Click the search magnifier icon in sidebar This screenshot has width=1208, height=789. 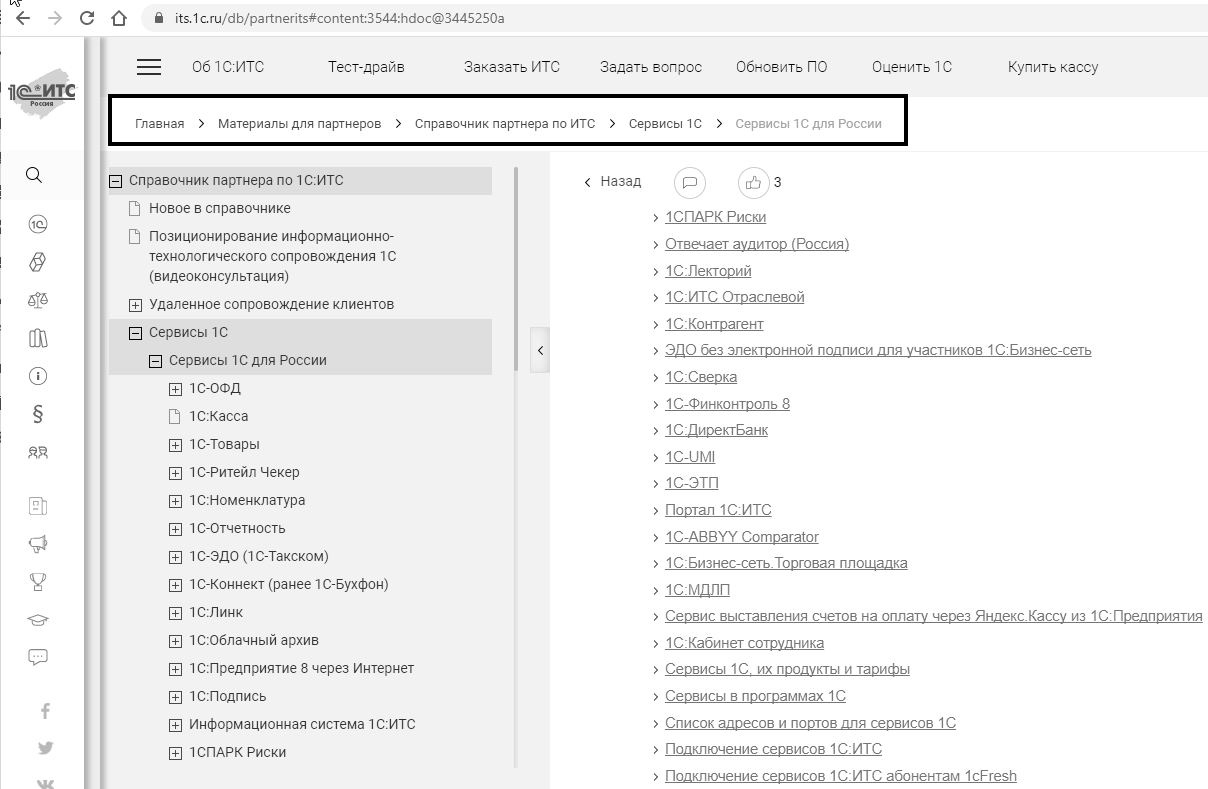(x=34, y=175)
